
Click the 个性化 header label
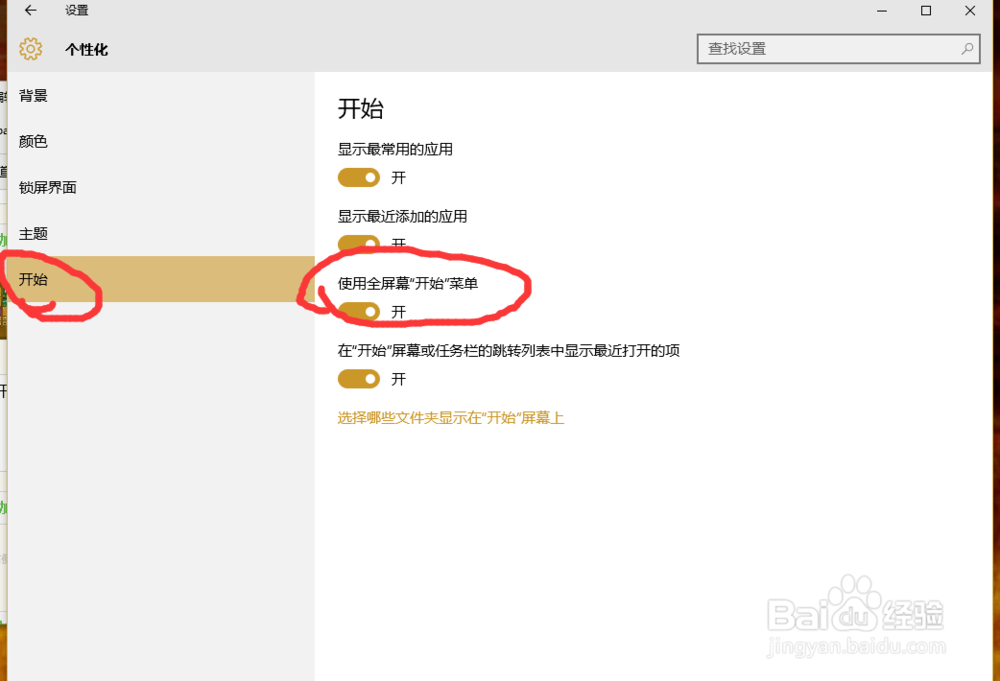[x=86, y=48]
